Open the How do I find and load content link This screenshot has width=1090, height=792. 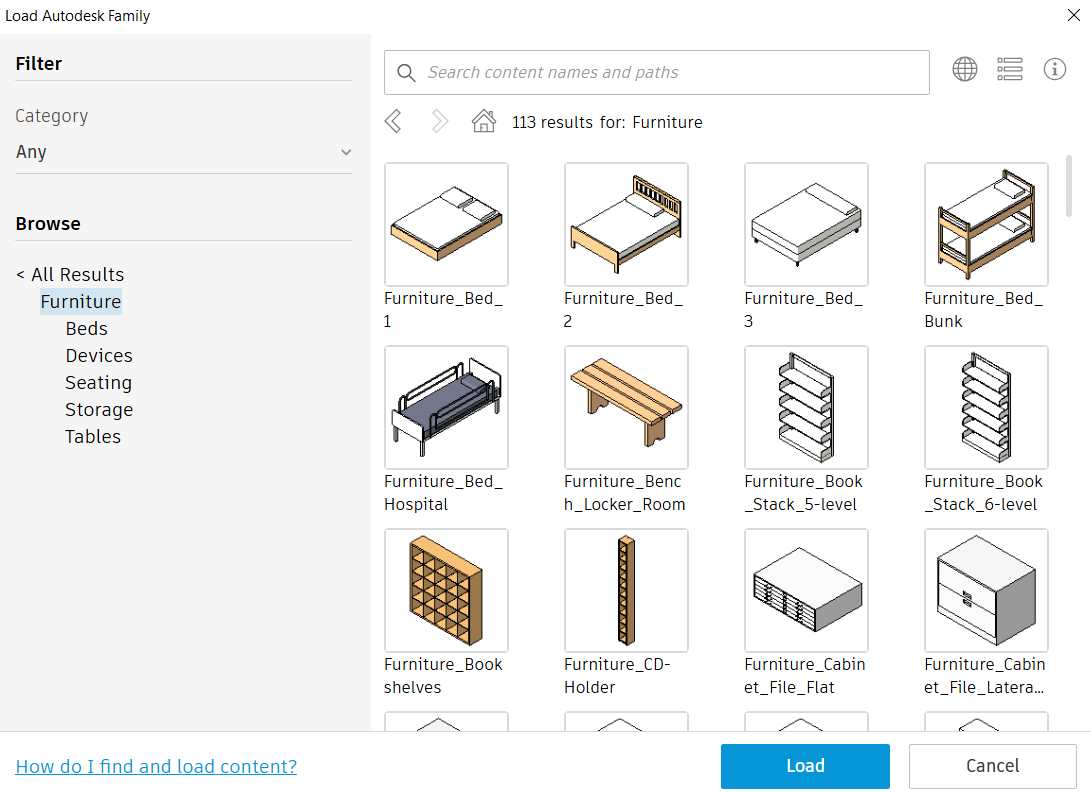point(156,766)
